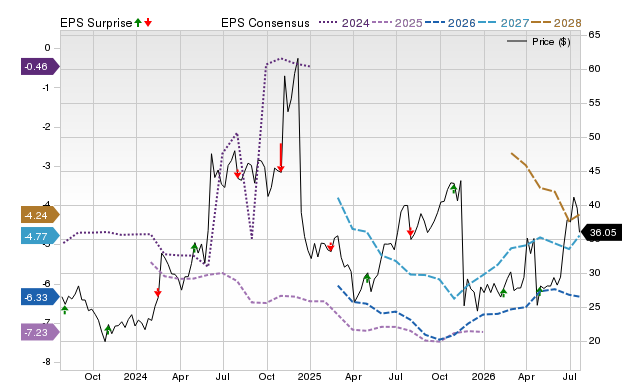The width and height of the screenshot is (640, 382).
Task: Click the 2026 consensus legend entry
Action: tap(450, 23)
